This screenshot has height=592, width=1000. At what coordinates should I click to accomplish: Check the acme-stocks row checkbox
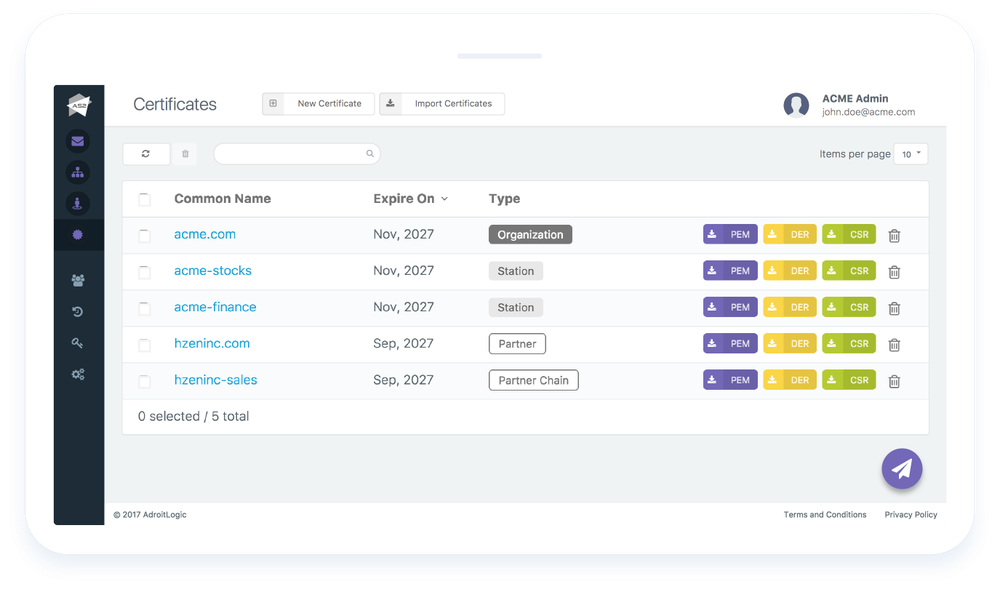[x=145, y=272]
